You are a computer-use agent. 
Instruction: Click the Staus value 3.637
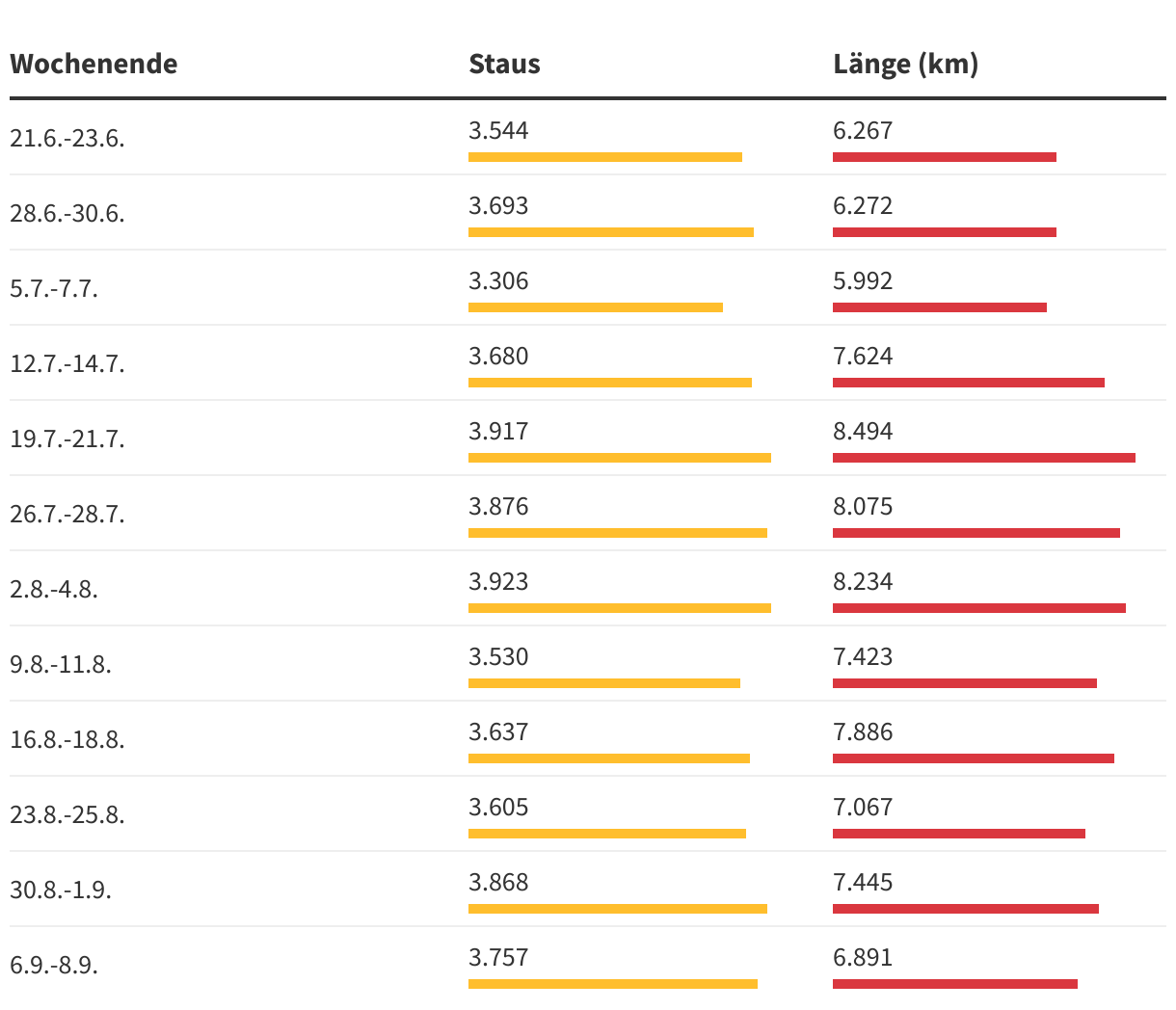[498, 731]
